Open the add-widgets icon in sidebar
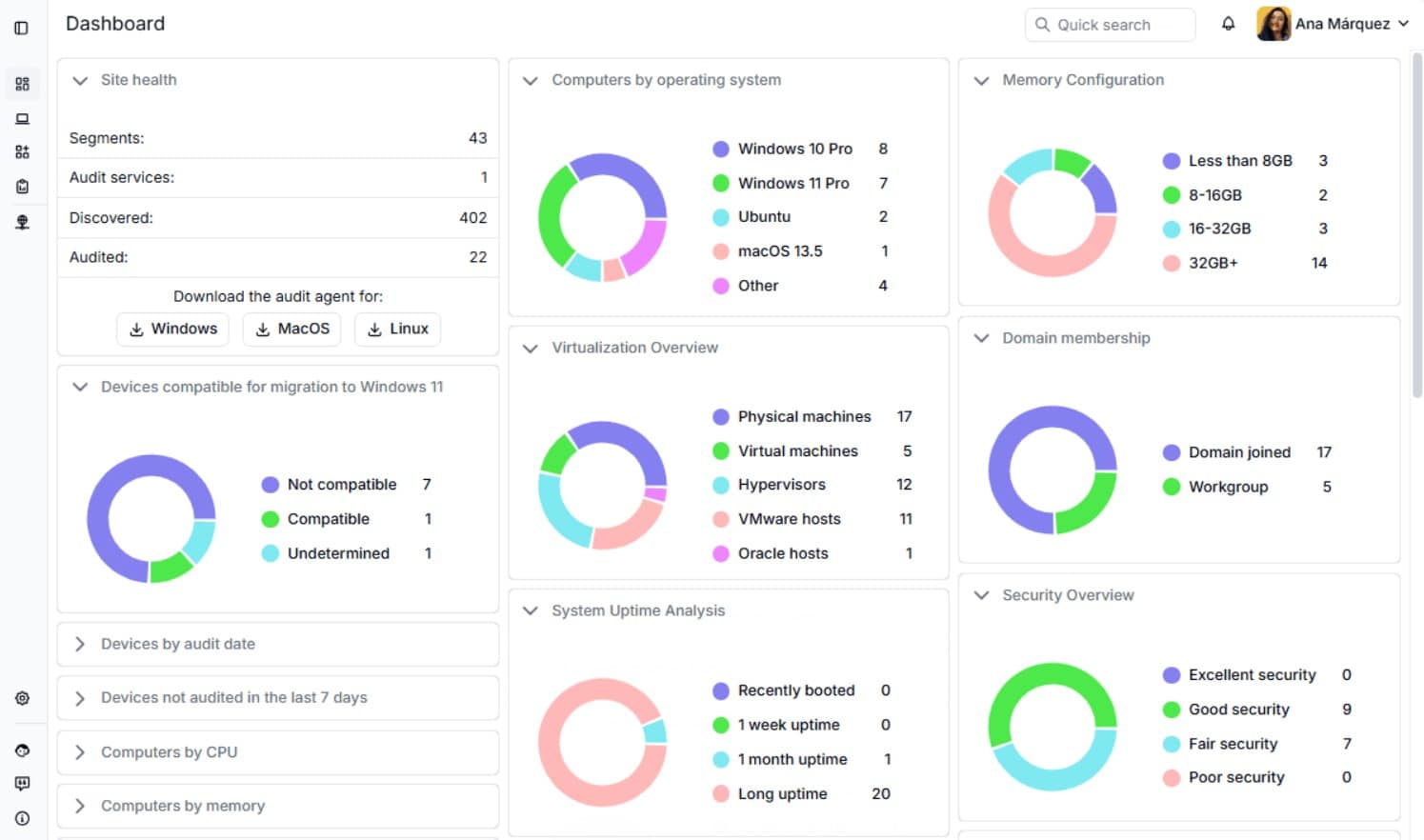 22,152
